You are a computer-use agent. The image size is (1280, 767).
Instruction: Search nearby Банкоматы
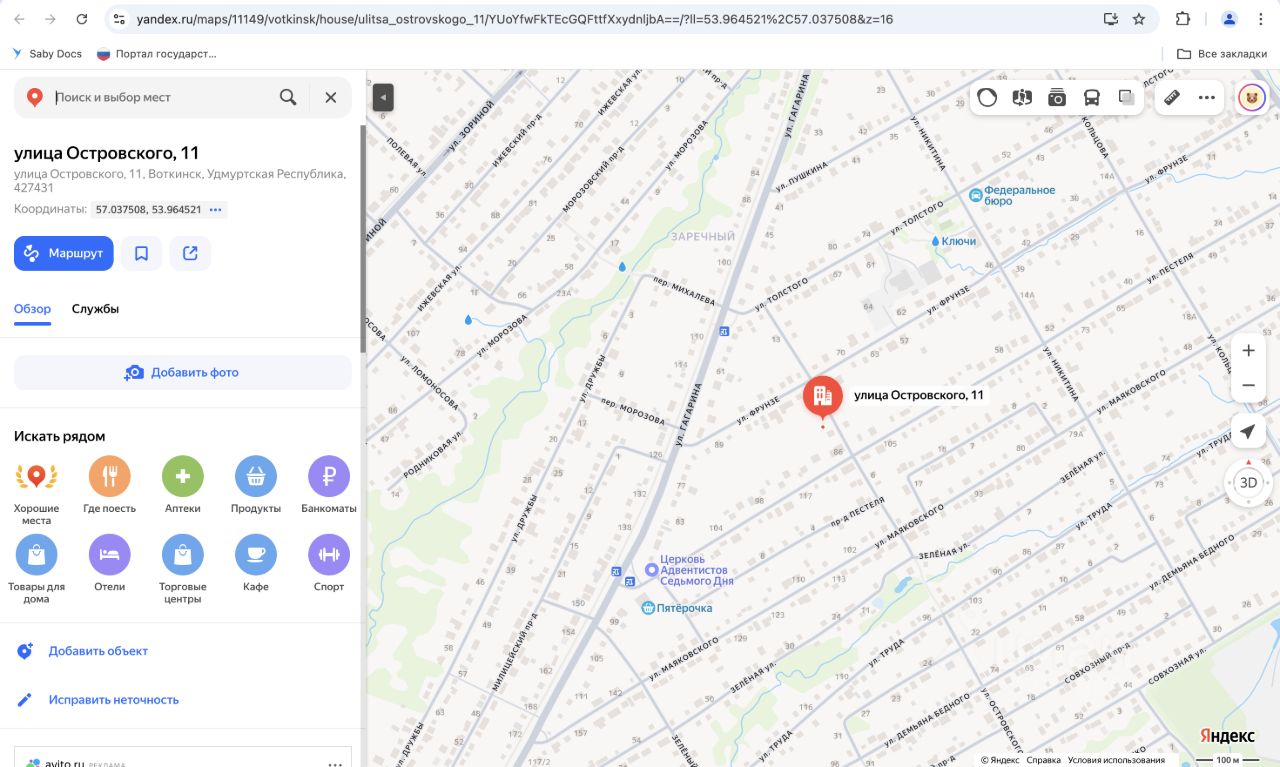[329, 486]
